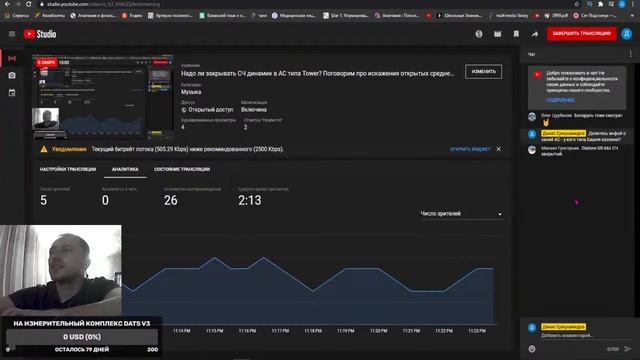Click the playbacks count value 26

click(x=171, y=200)
